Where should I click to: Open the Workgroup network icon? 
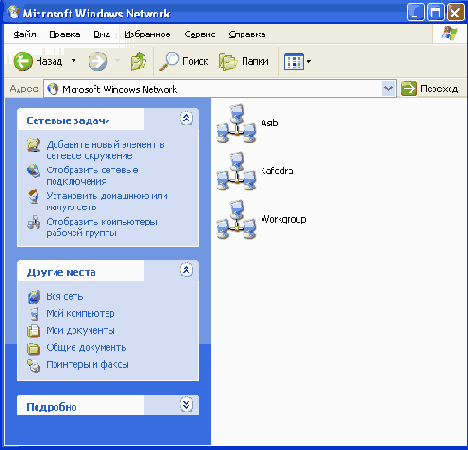point(236,219)
